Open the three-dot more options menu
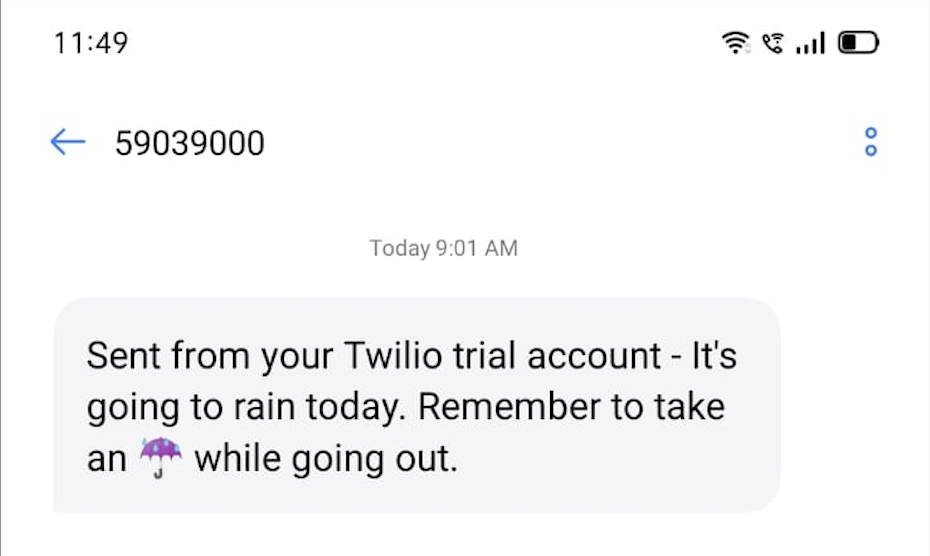Image resolution: width=930 pixels, height=556 pixels. (x=870, y=142)
